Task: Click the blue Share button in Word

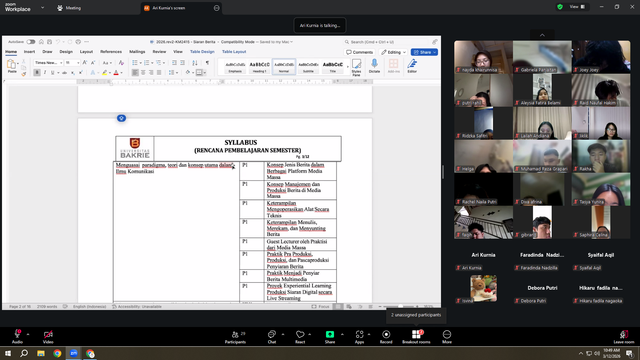Action: click(x=424, y=52)
